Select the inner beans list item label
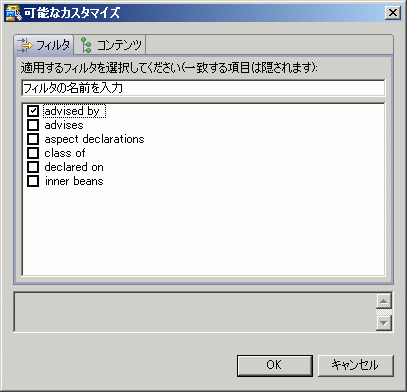407x392 pixels. pyautogui.click(x=74, y=181)
